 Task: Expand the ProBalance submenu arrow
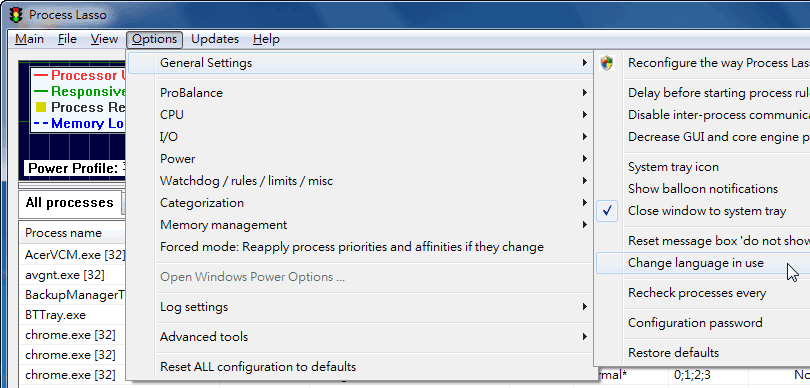coord(585,93)
